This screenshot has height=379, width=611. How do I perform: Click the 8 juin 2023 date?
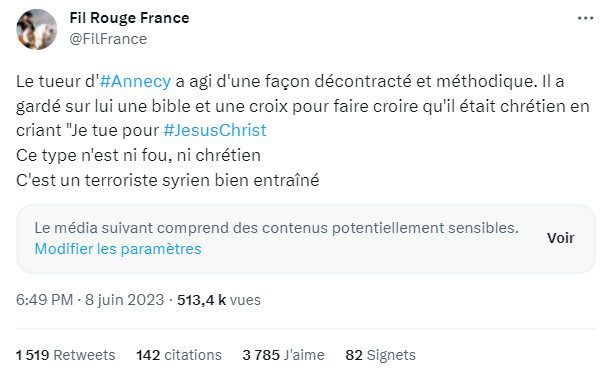coord(125,300)
